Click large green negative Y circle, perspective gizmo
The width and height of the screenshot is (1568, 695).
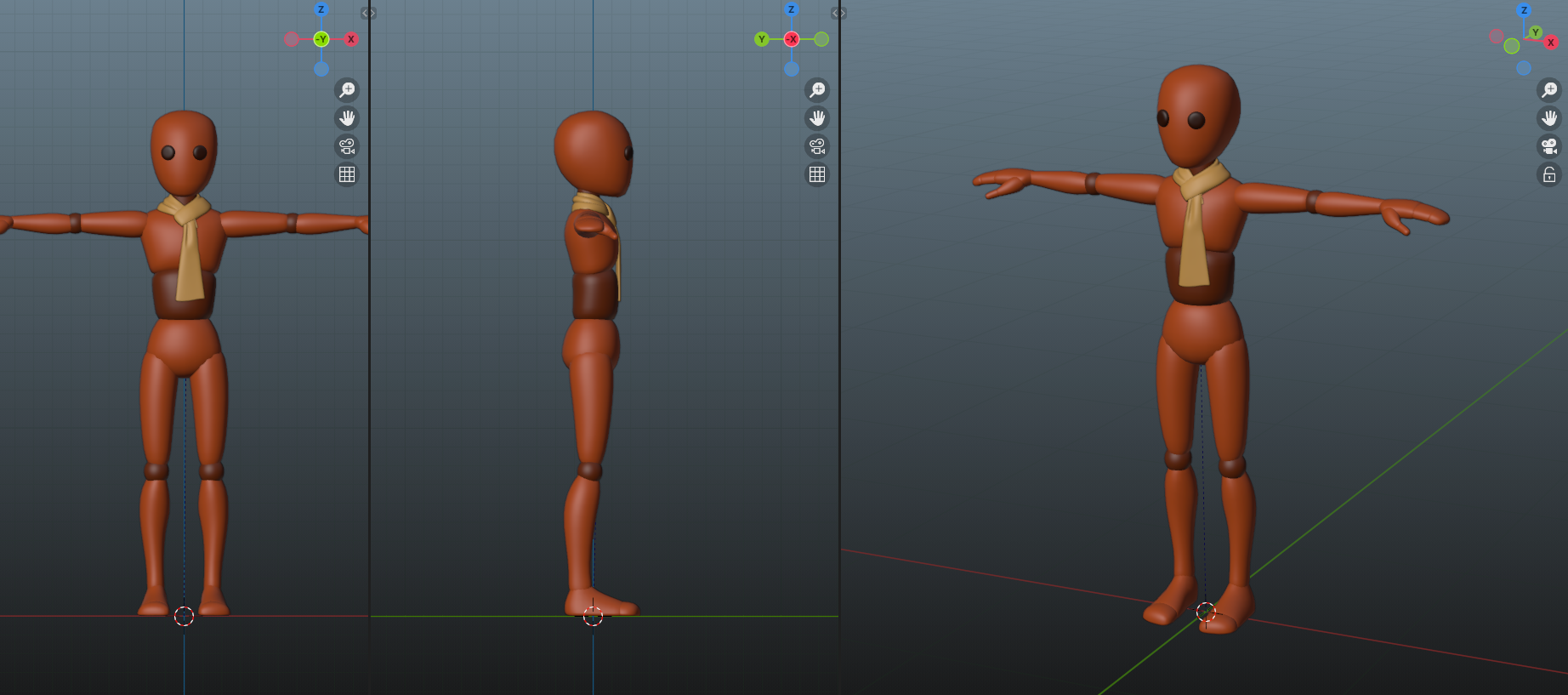(x=1512, y=46)
